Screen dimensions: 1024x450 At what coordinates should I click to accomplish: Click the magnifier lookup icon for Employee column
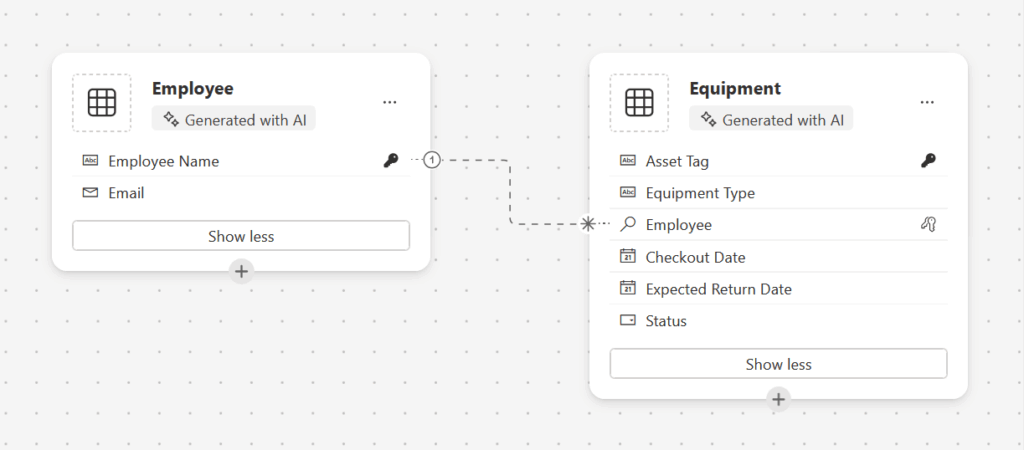(628, 225)
